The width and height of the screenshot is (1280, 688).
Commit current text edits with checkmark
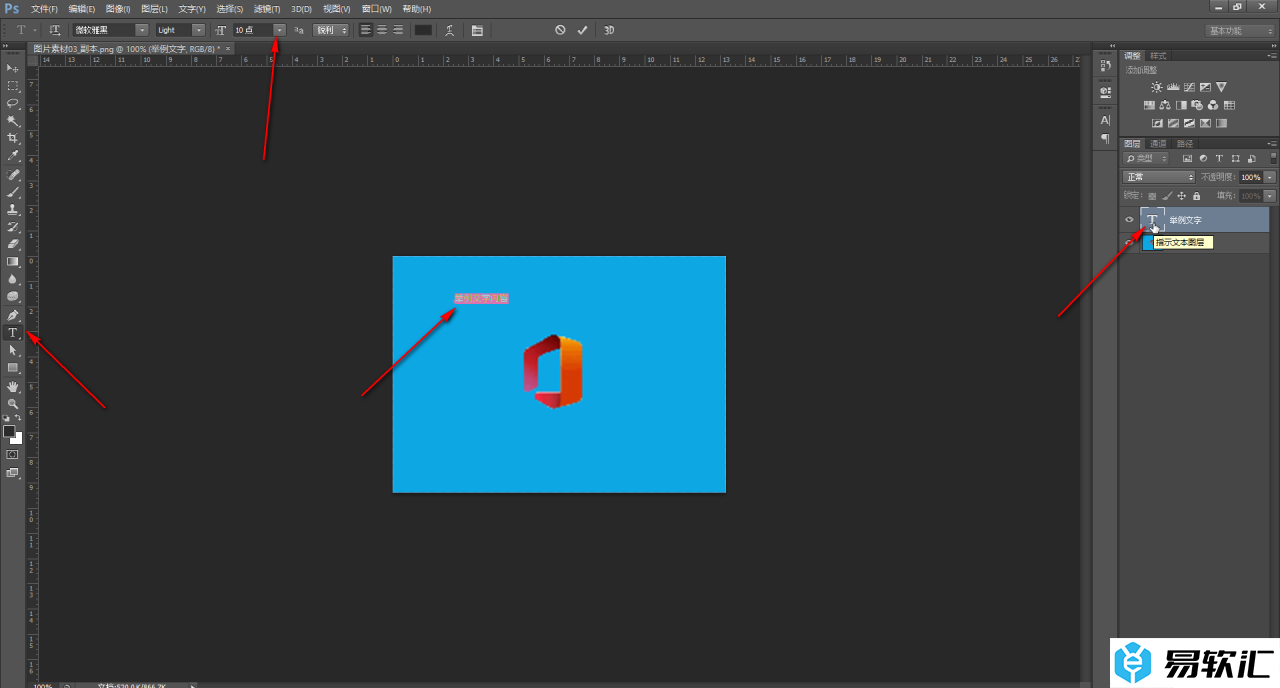point(583,30)
